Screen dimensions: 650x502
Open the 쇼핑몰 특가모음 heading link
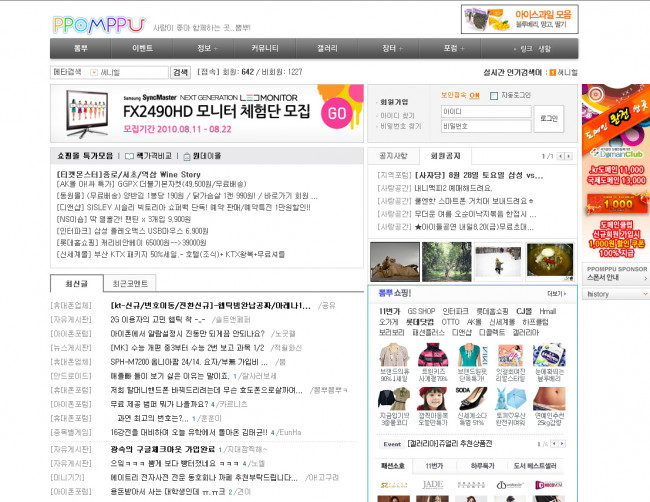[x=85, y=156]
